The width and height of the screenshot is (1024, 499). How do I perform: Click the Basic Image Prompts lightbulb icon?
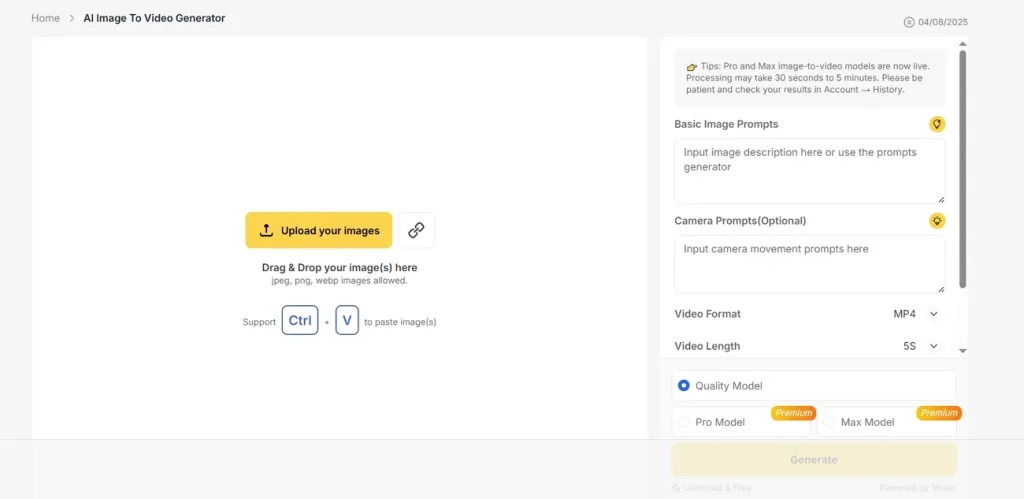[x=937, y=124]
